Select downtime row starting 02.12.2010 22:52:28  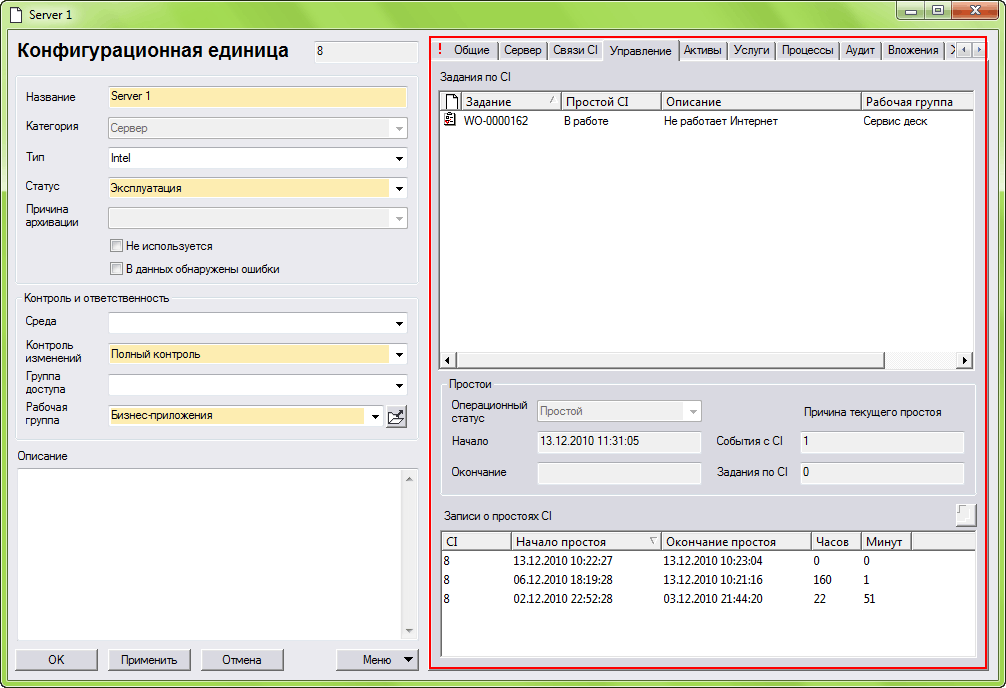tap(708, 599)
